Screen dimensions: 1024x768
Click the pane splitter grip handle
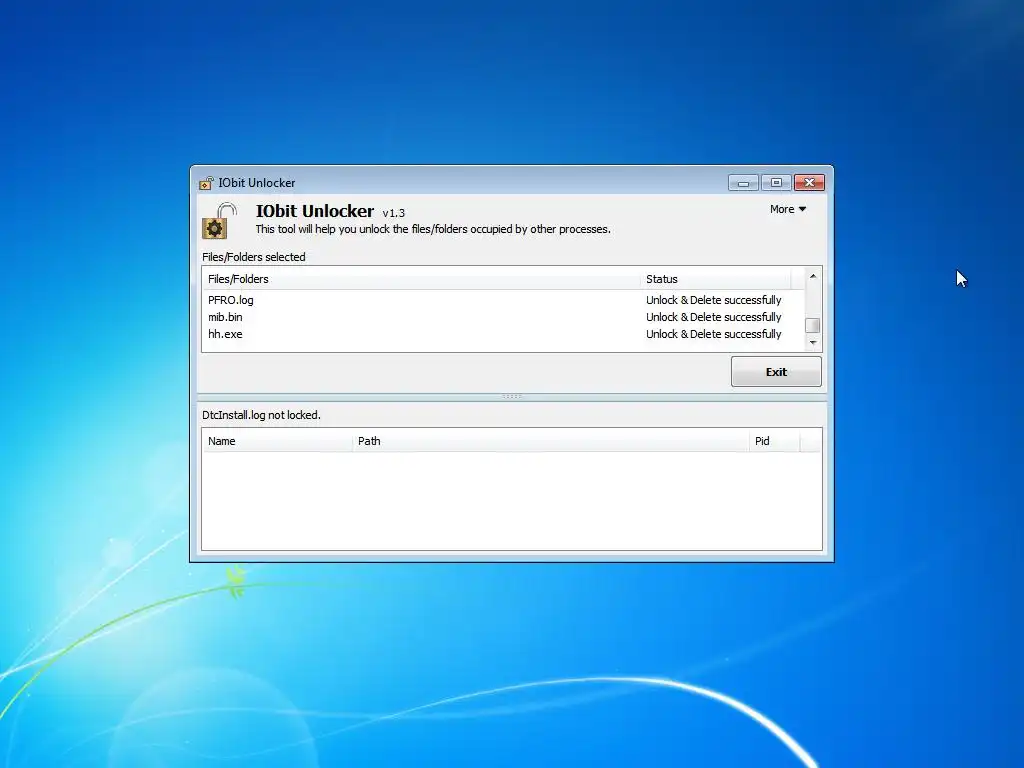tap(512, 396)
